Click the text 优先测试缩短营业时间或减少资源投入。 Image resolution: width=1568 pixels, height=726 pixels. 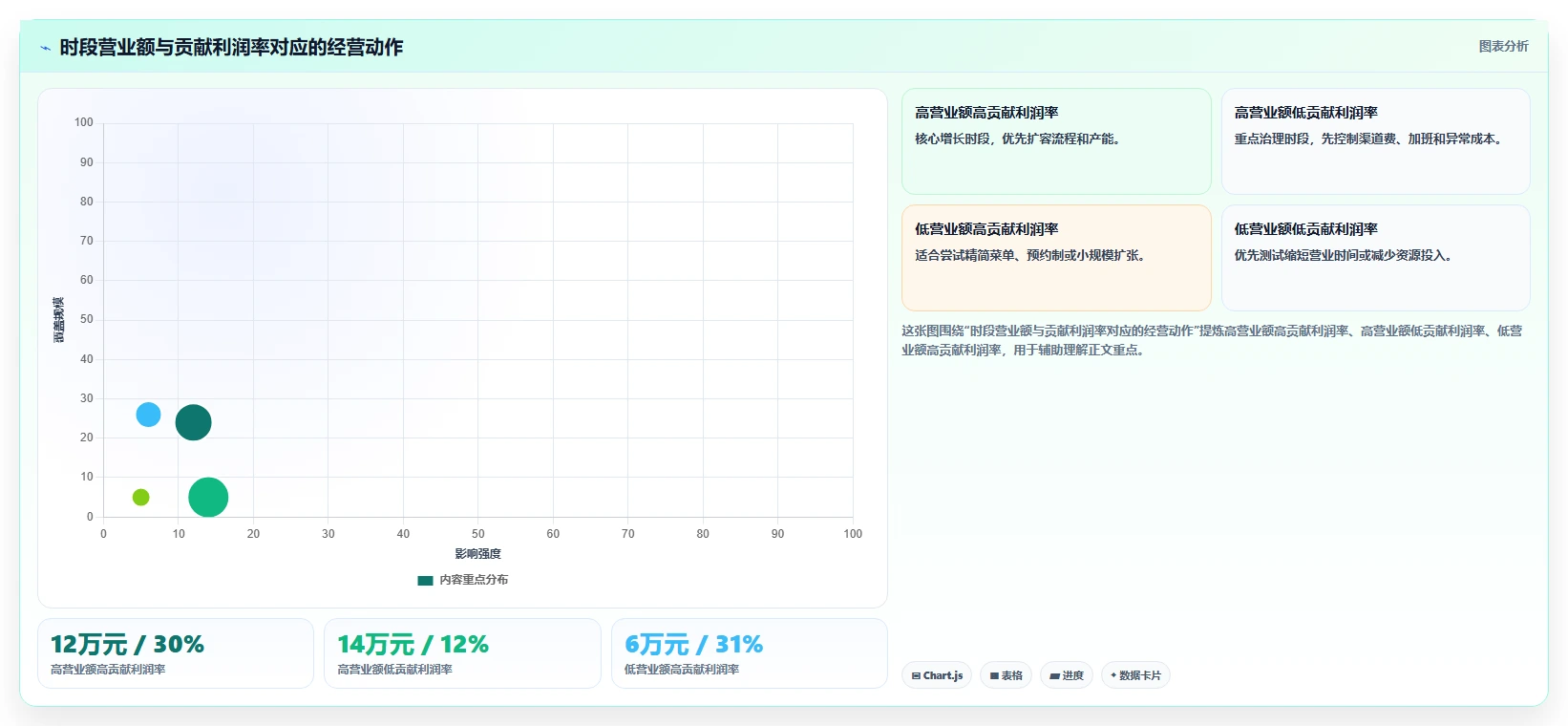1346,255
